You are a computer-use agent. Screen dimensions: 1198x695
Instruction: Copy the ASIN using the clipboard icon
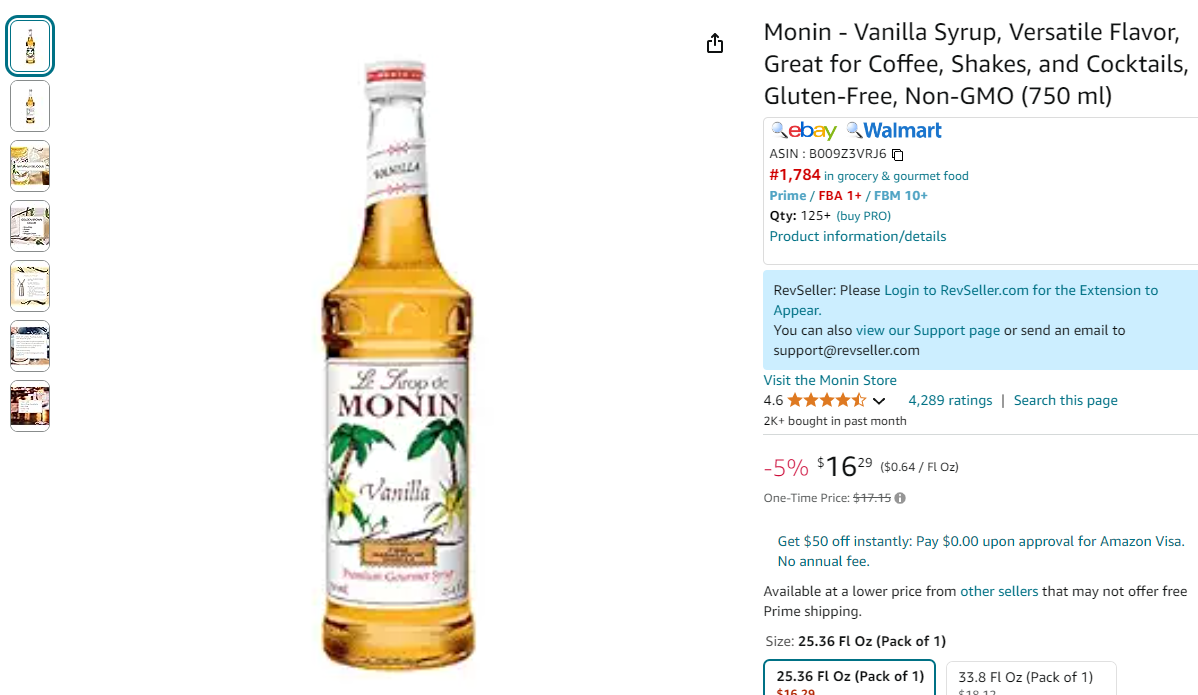[898, 155]
